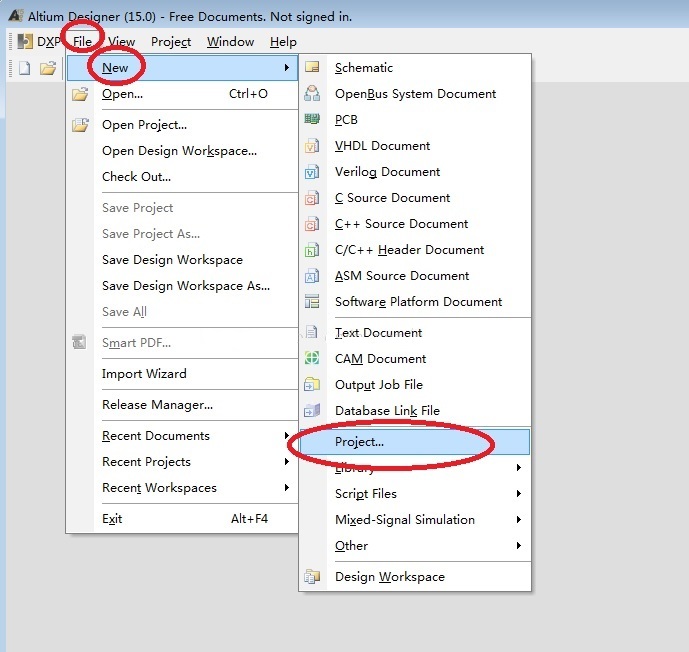Image resolution: width=689 pixels, height=652 pixels.
Task: Choose Open Design Workspace...
Action: coord(183,151)
